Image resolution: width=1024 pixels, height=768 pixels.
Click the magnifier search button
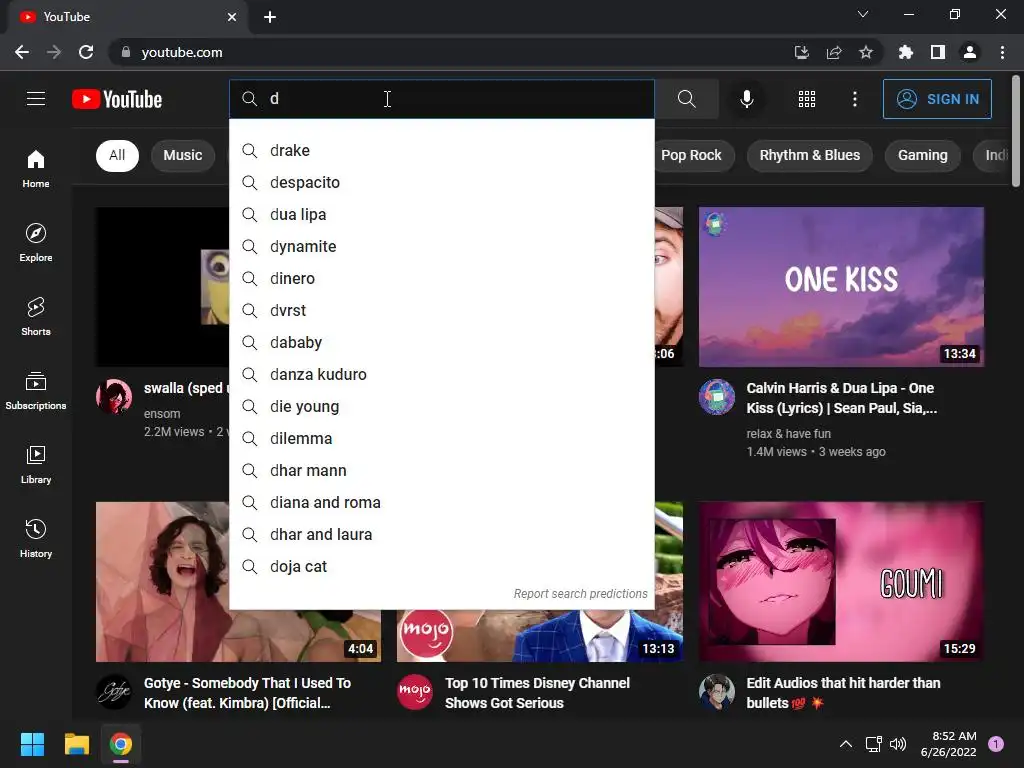[x=686, y=99]
